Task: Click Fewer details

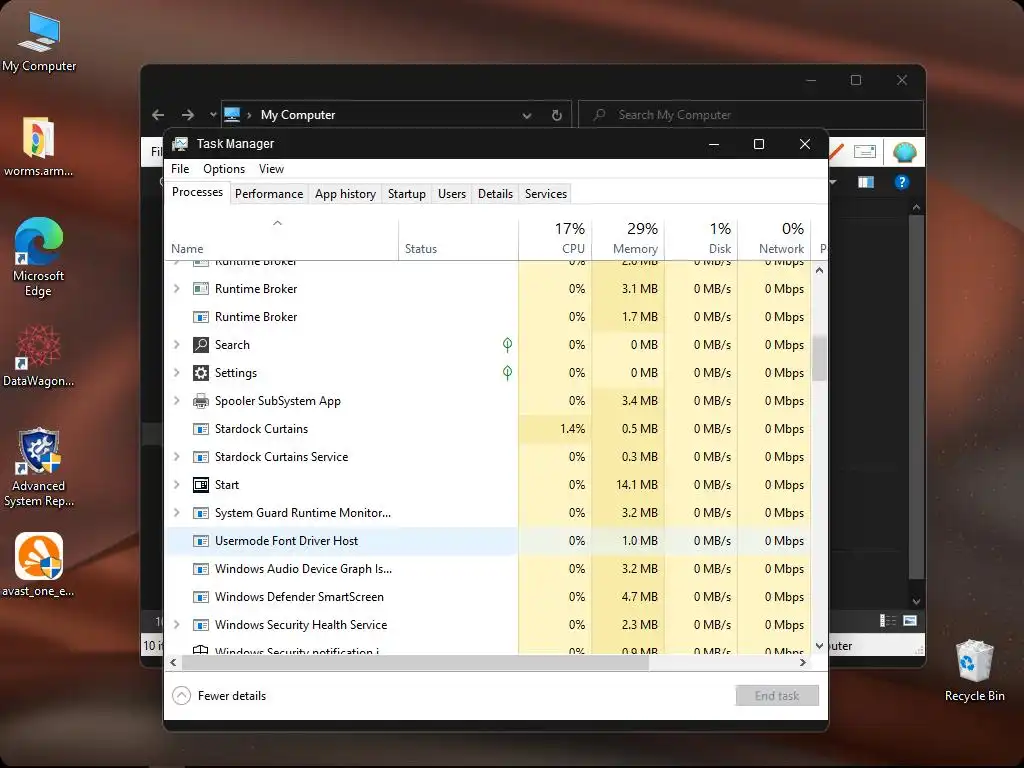Action: (219, 696)
